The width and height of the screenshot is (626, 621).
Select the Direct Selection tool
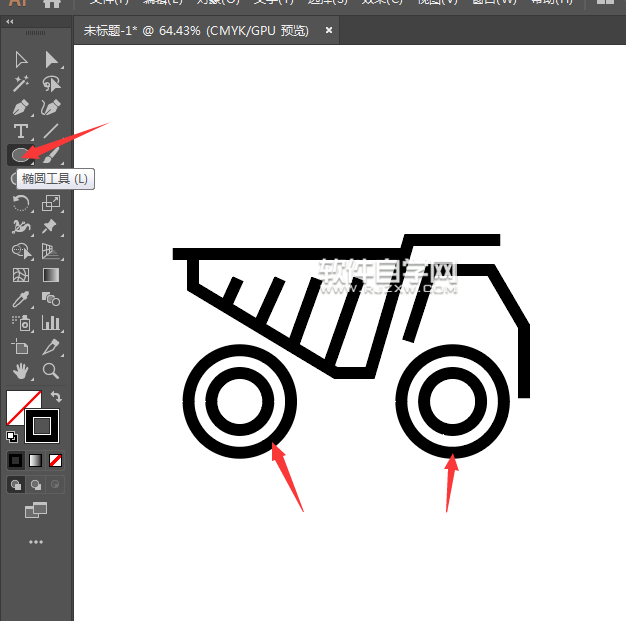point(21,60)
